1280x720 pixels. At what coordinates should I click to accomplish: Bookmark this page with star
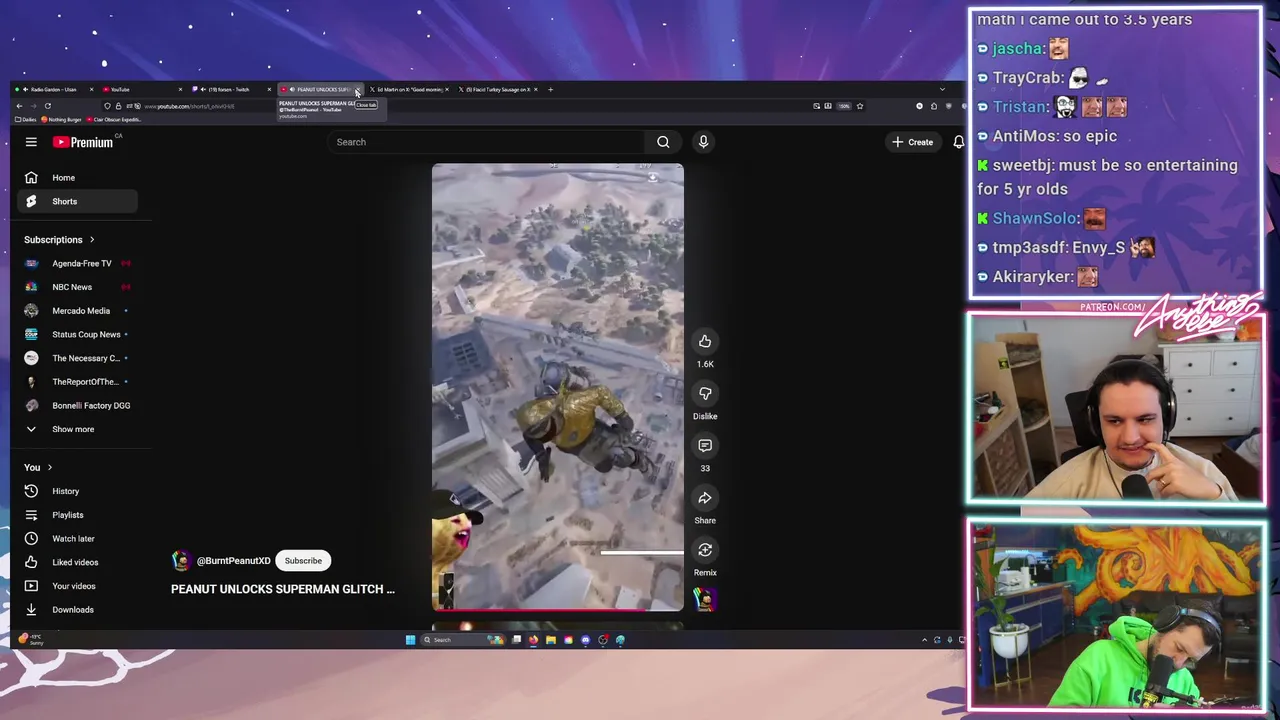pos(859,106)
